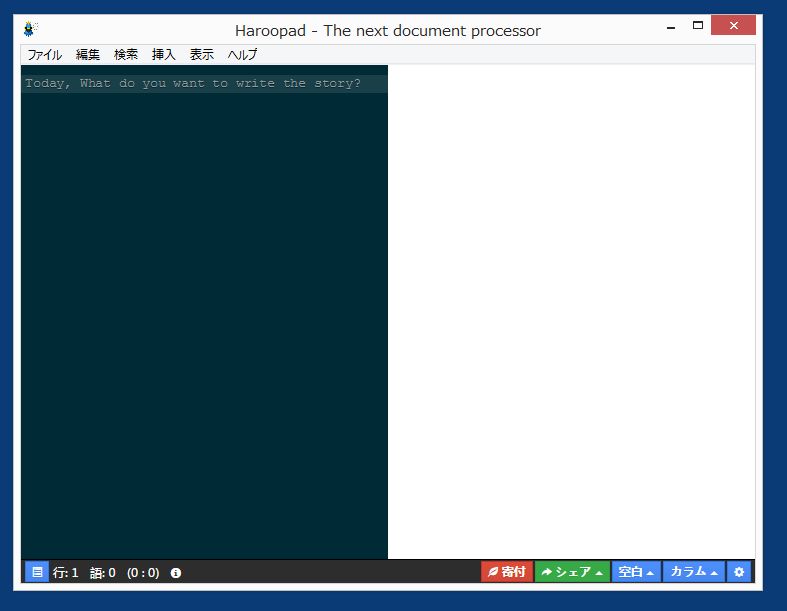
Task: Click the red 寄付 donate button
Action: (x=507, y=572)
